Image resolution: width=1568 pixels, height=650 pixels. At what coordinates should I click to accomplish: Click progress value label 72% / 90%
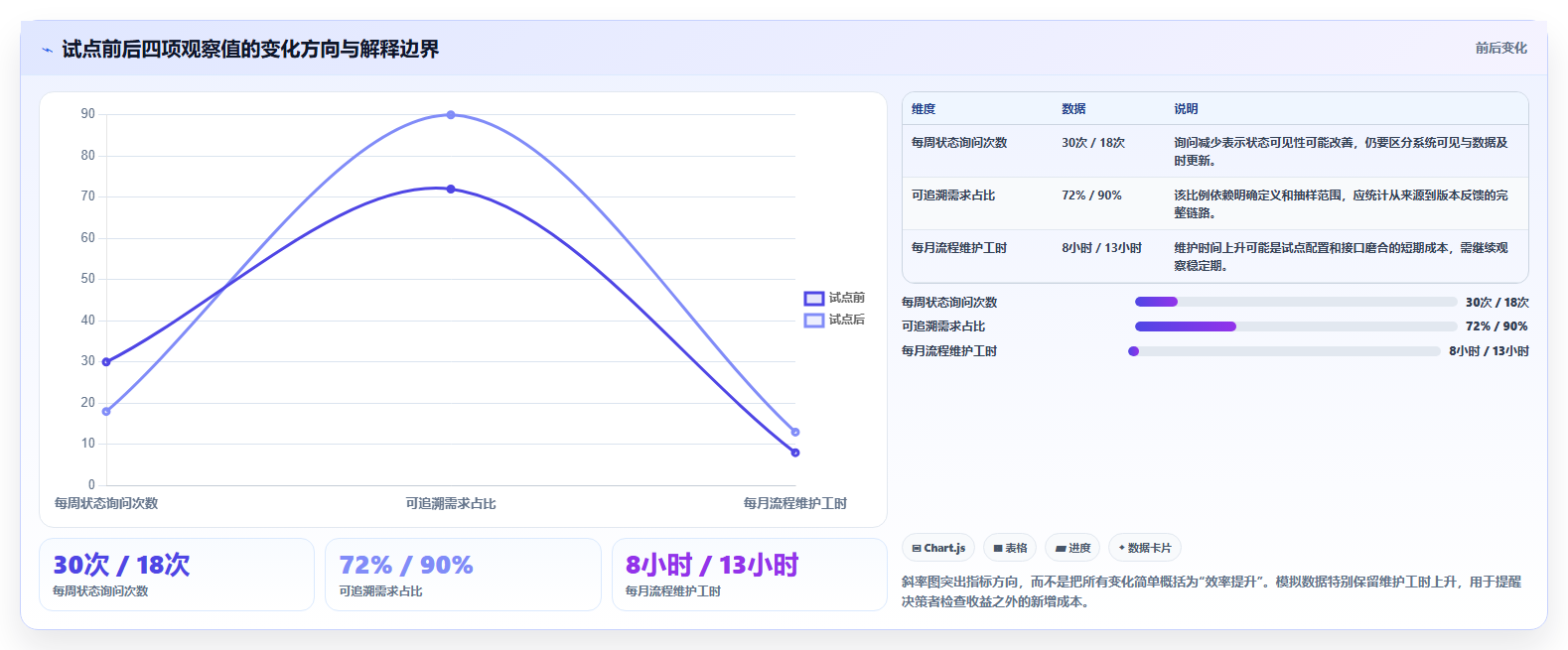[1497, 326]
